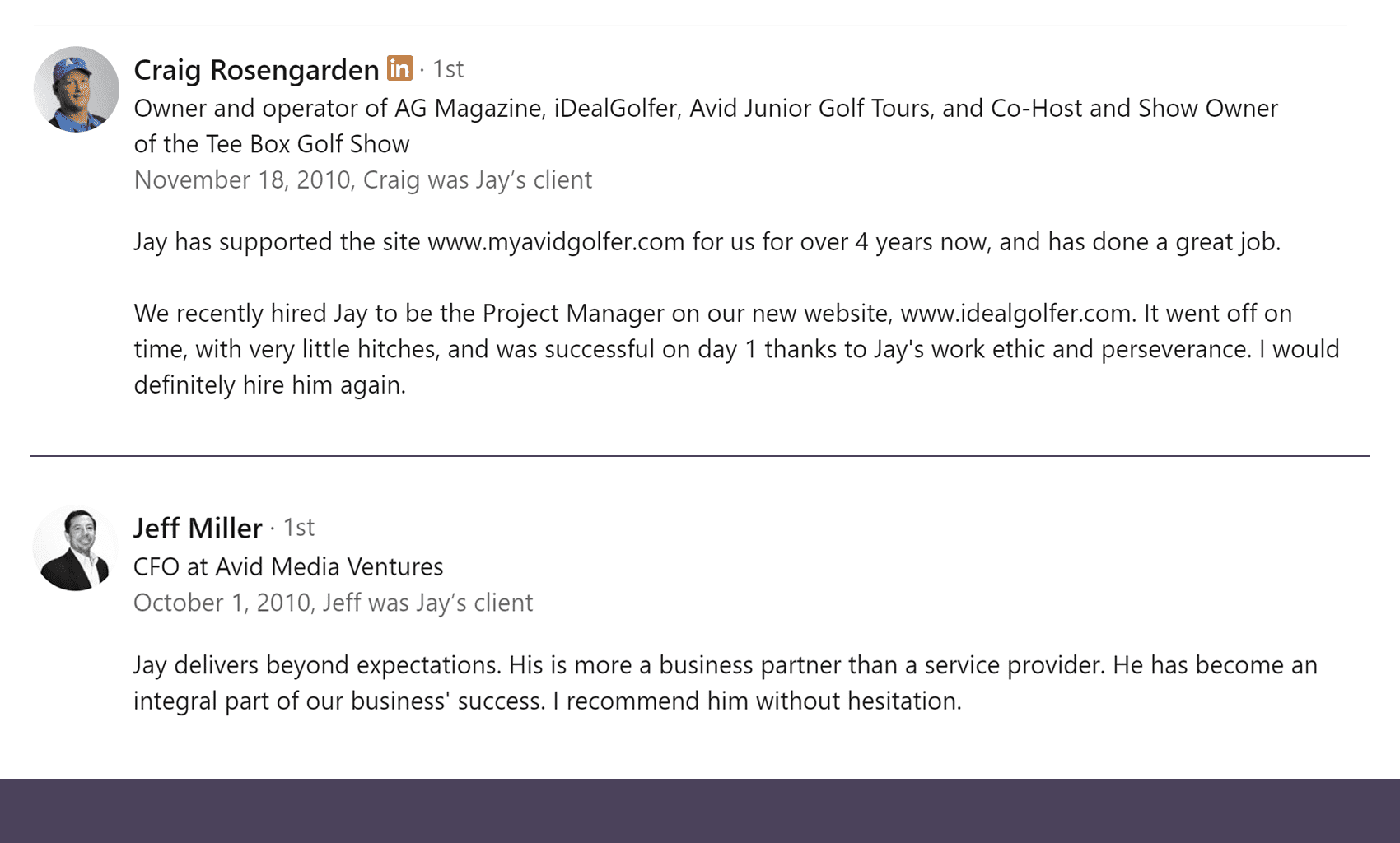The image size is (1400, 843).
Task: Click the 1st degree label beside Craig Rosengarden
Action: point(448,69)
